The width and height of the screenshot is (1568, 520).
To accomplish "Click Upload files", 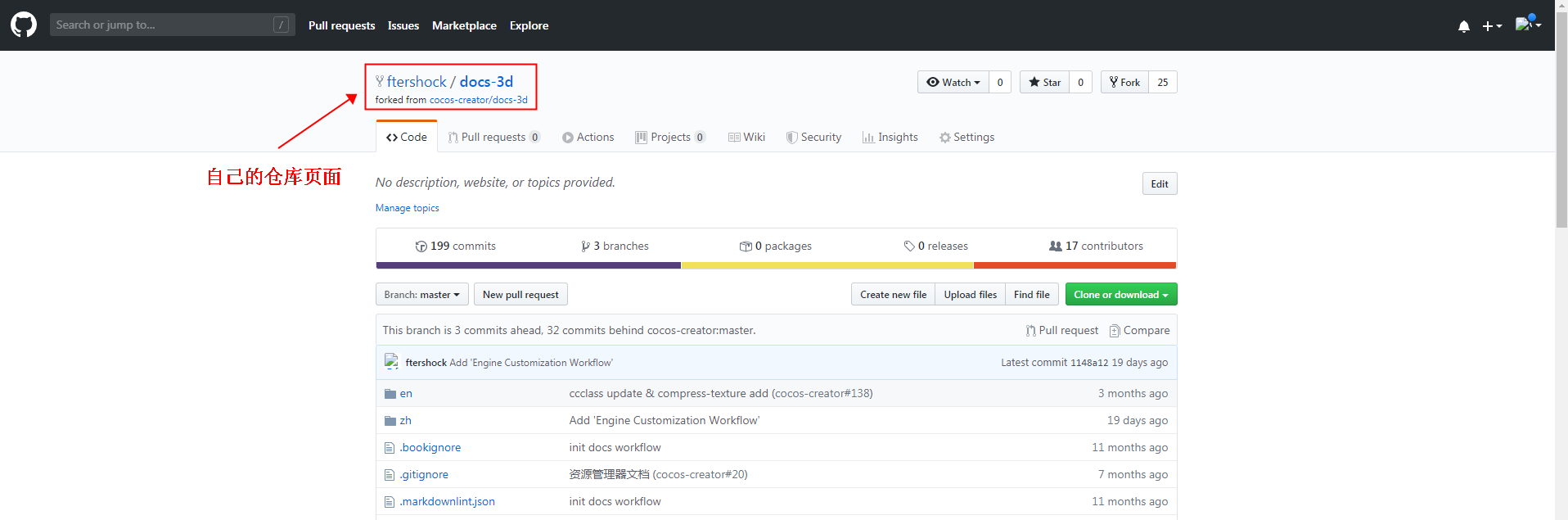I will pos(970,294).
